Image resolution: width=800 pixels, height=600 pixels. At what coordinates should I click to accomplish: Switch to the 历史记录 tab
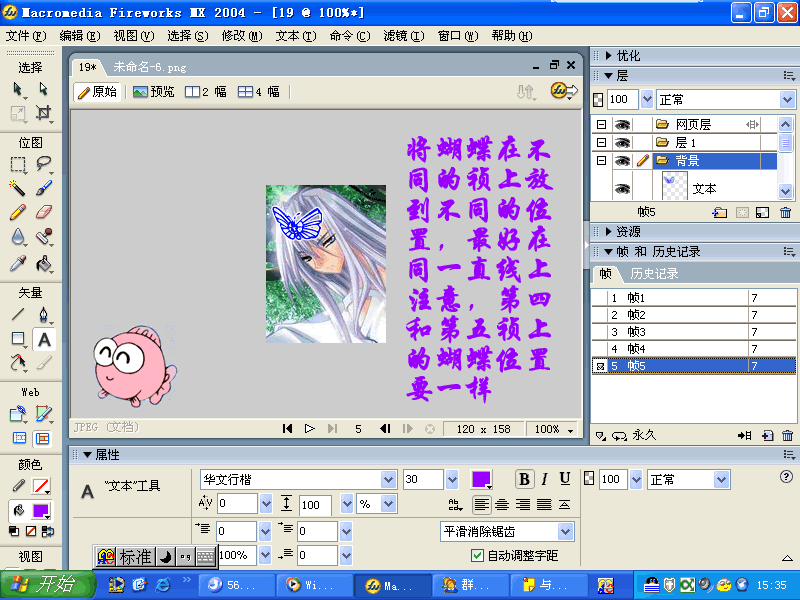[x=654, y=274]
